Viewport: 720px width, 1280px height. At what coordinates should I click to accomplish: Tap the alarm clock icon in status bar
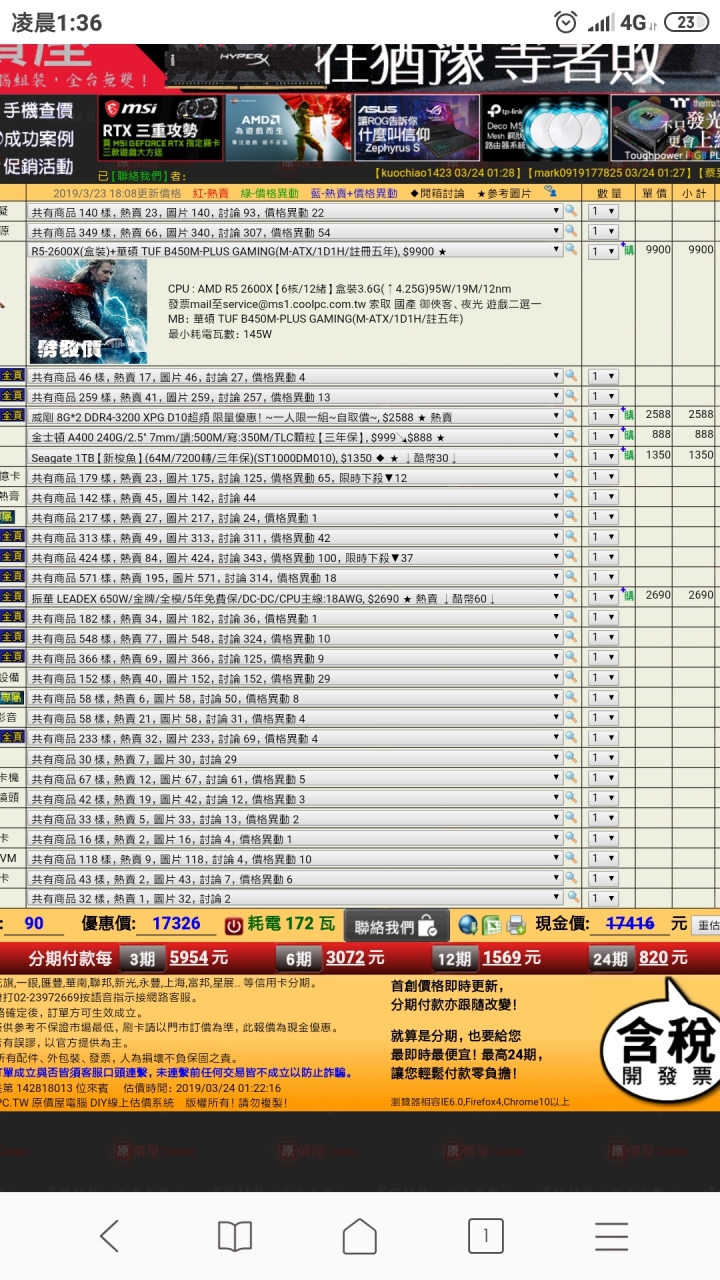click(x=566, y=22)
